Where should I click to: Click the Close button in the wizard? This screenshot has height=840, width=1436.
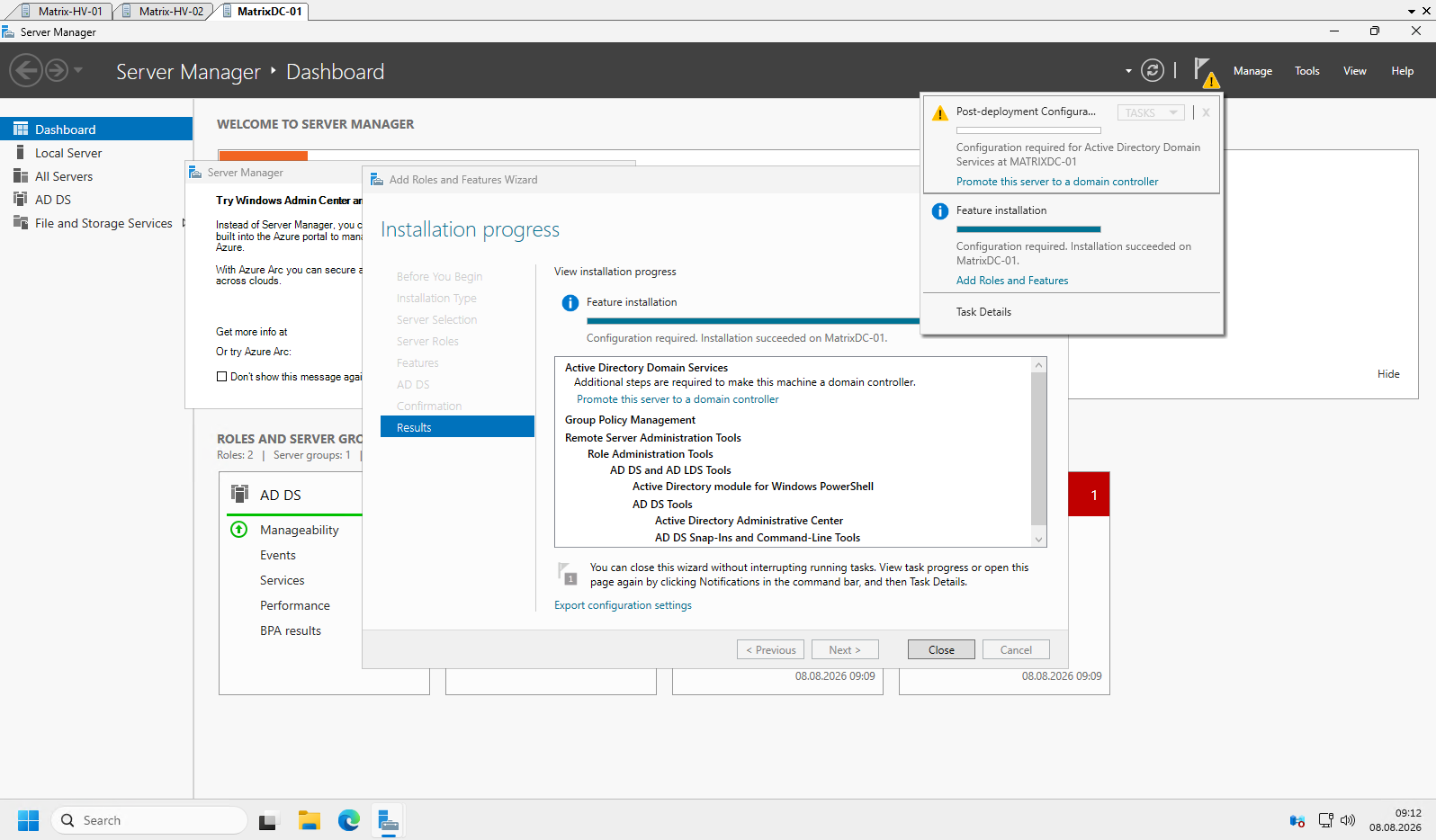[x=941, y=649]
